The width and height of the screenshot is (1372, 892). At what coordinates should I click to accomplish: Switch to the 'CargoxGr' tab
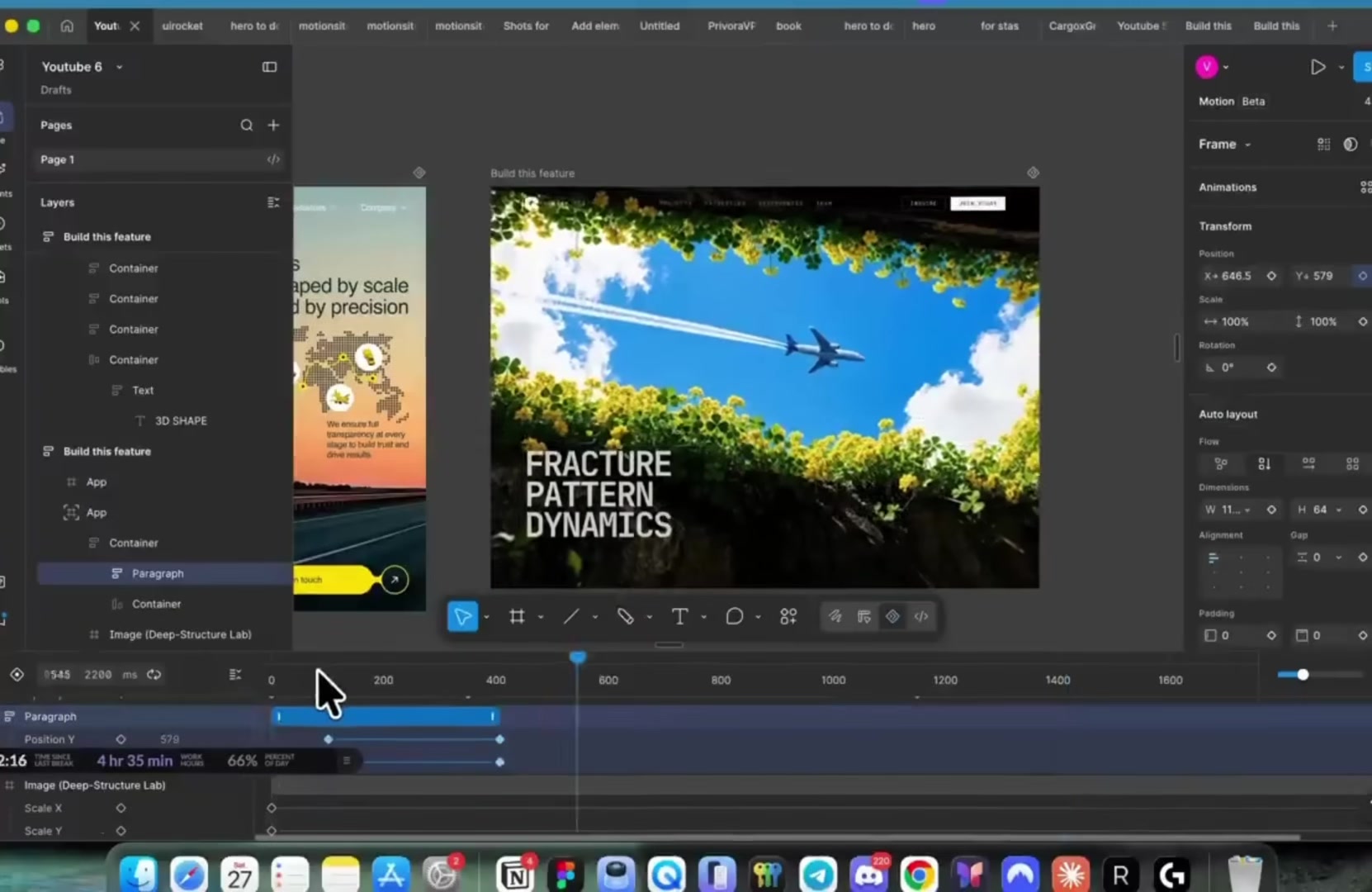click(x=1072, y=26)
